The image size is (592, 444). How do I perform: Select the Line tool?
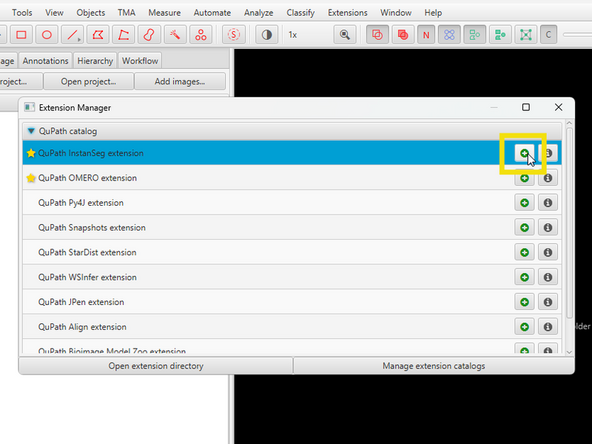[x=73, y=35]
